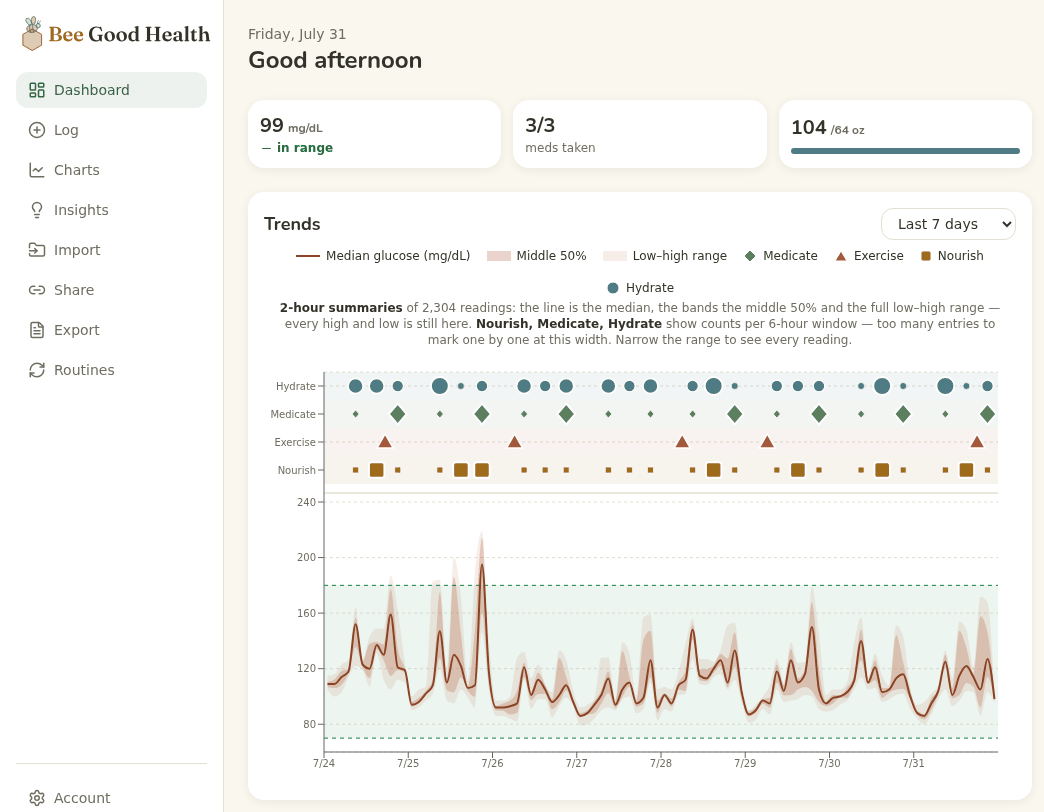
Task: Click the 80 y-axis value
Action: [309, 724]
